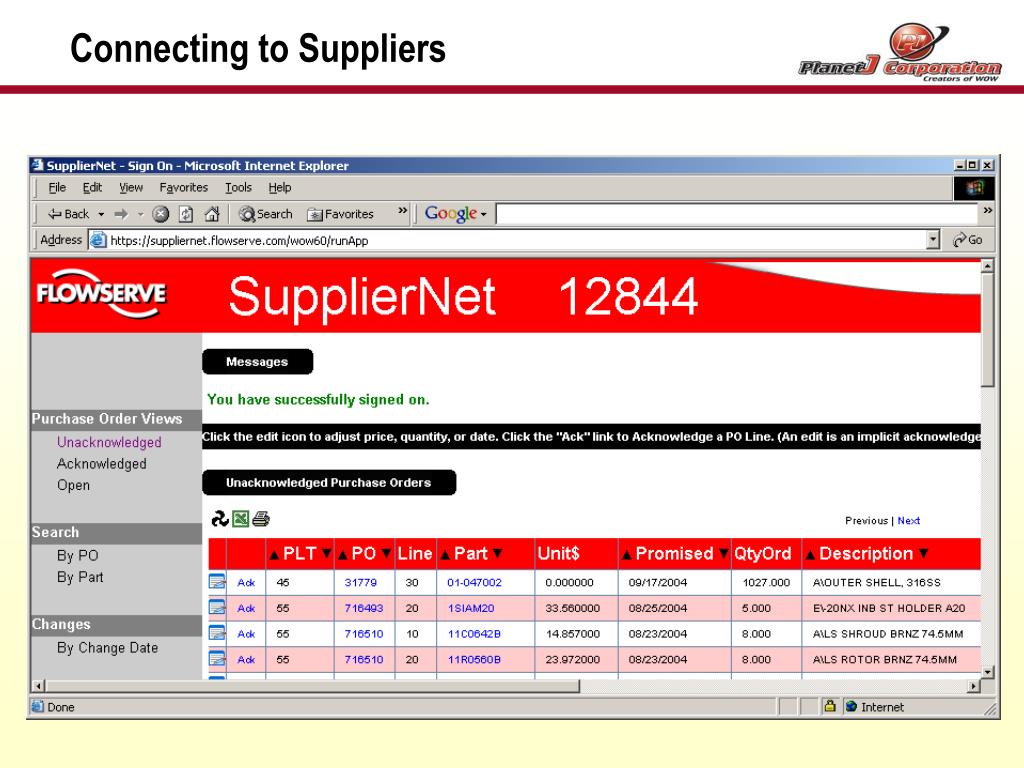
Task: Expand Google toolbar overflow chevron
Action: click(987, 210)
